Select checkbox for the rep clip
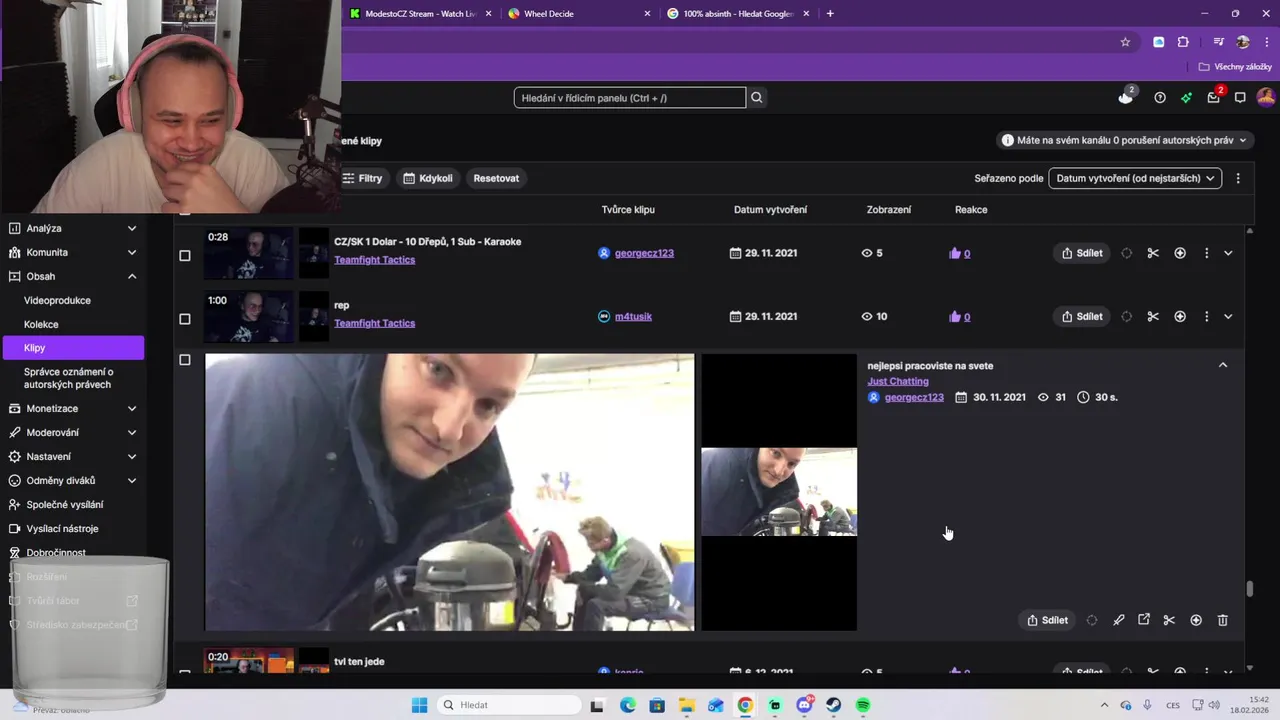 click(184, 318)
